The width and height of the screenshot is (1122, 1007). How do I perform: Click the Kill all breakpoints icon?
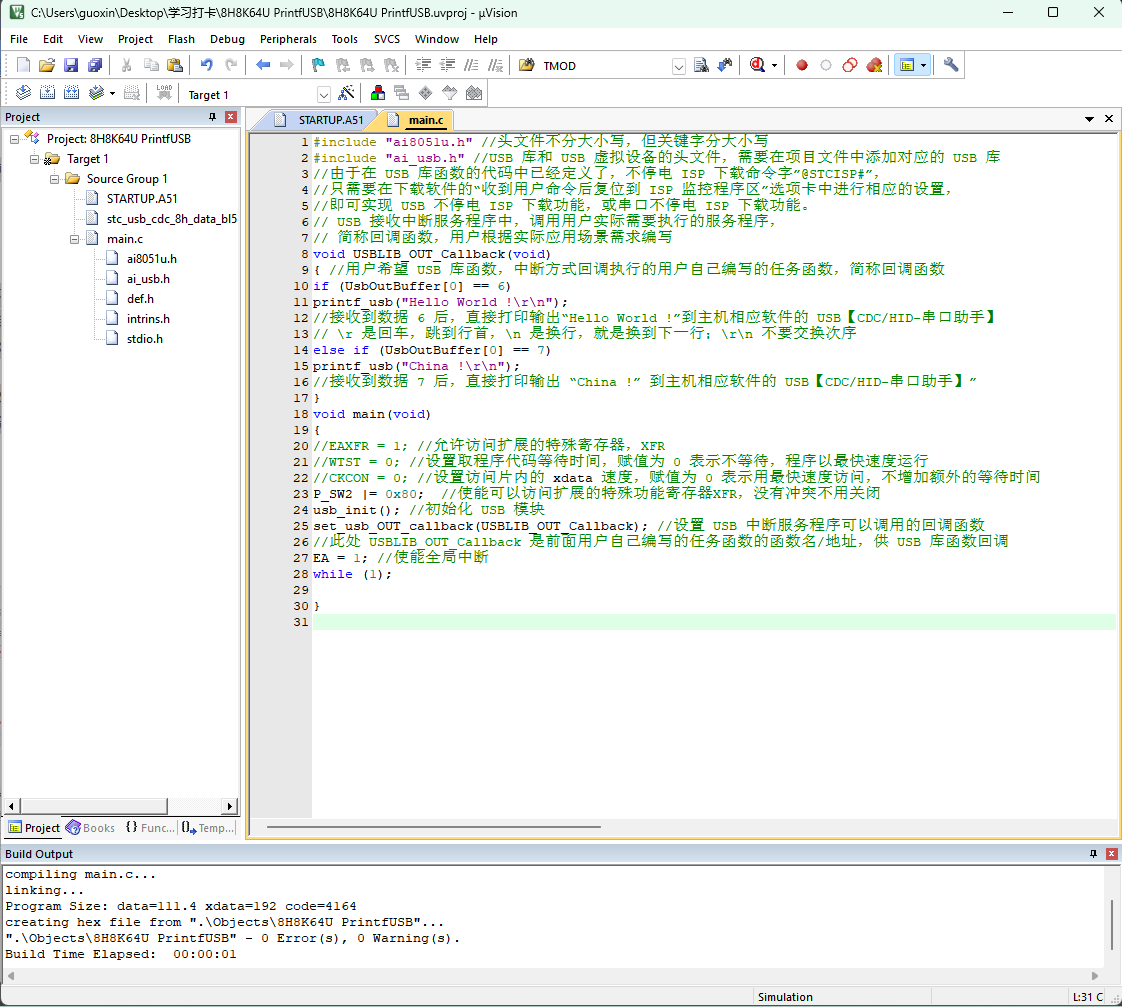coord(874,65)
